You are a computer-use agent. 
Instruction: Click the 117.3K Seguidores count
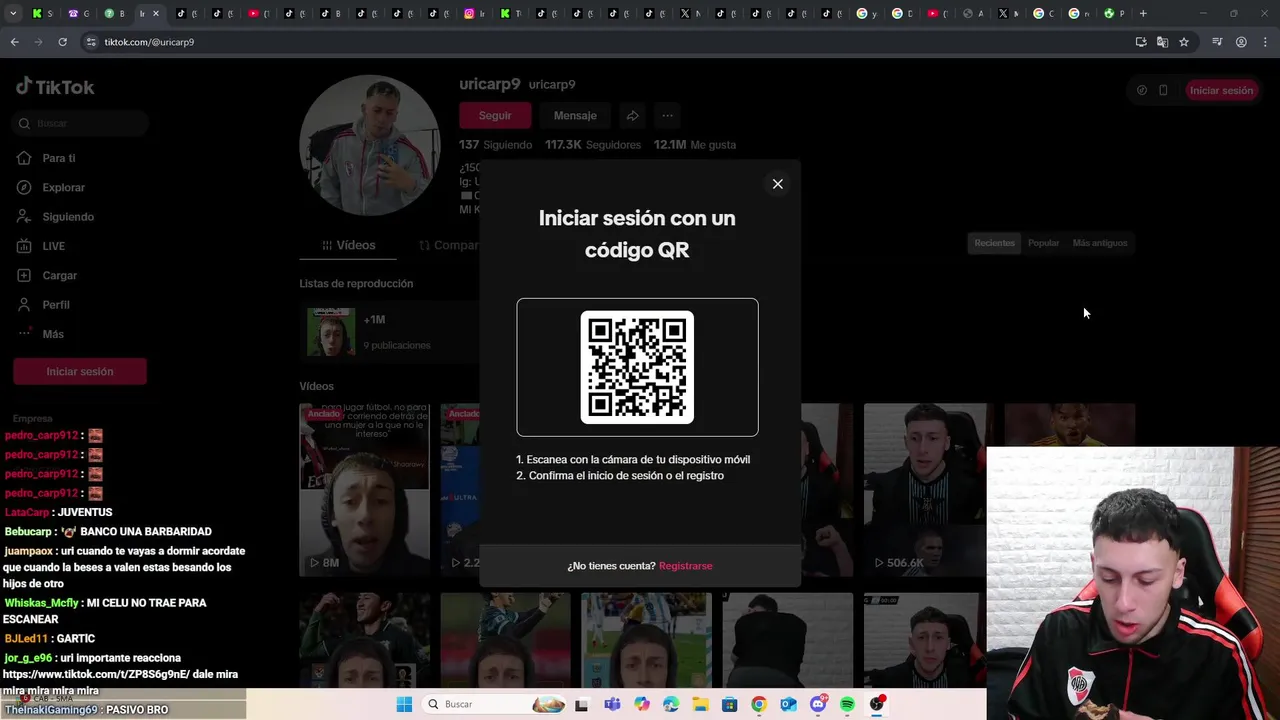pyautogui.click(x=593, y=145)
